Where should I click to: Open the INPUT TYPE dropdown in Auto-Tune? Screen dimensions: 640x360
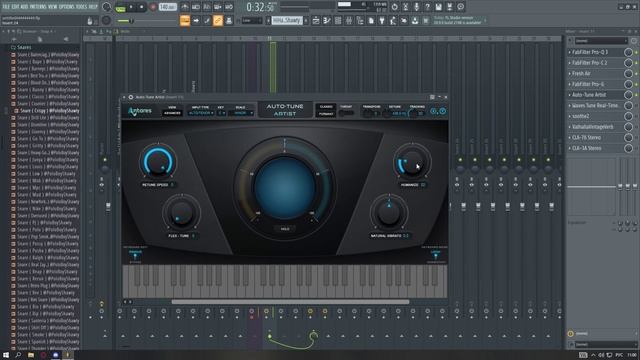[200, 113]
